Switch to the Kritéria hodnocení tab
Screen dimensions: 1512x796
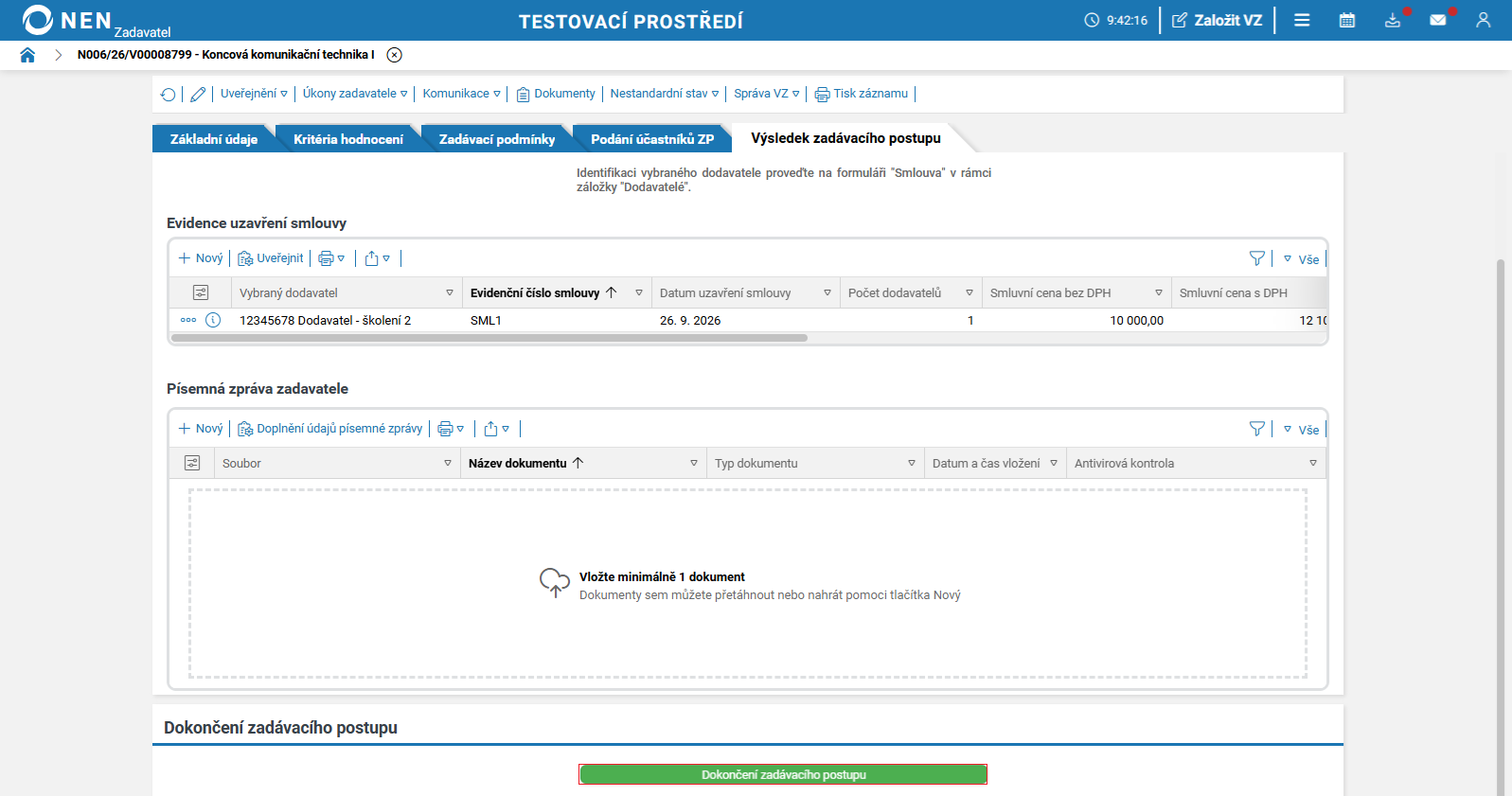[x=348, y=139]
